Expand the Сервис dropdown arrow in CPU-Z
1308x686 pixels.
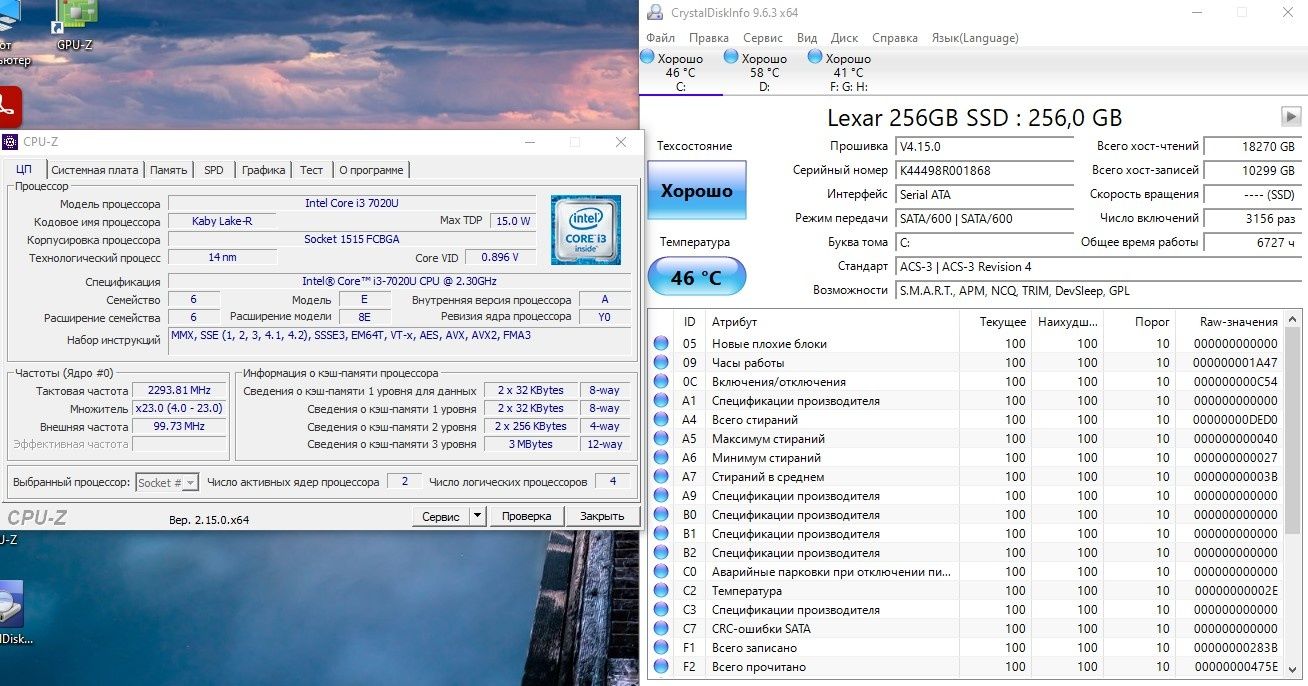(477, 516)
